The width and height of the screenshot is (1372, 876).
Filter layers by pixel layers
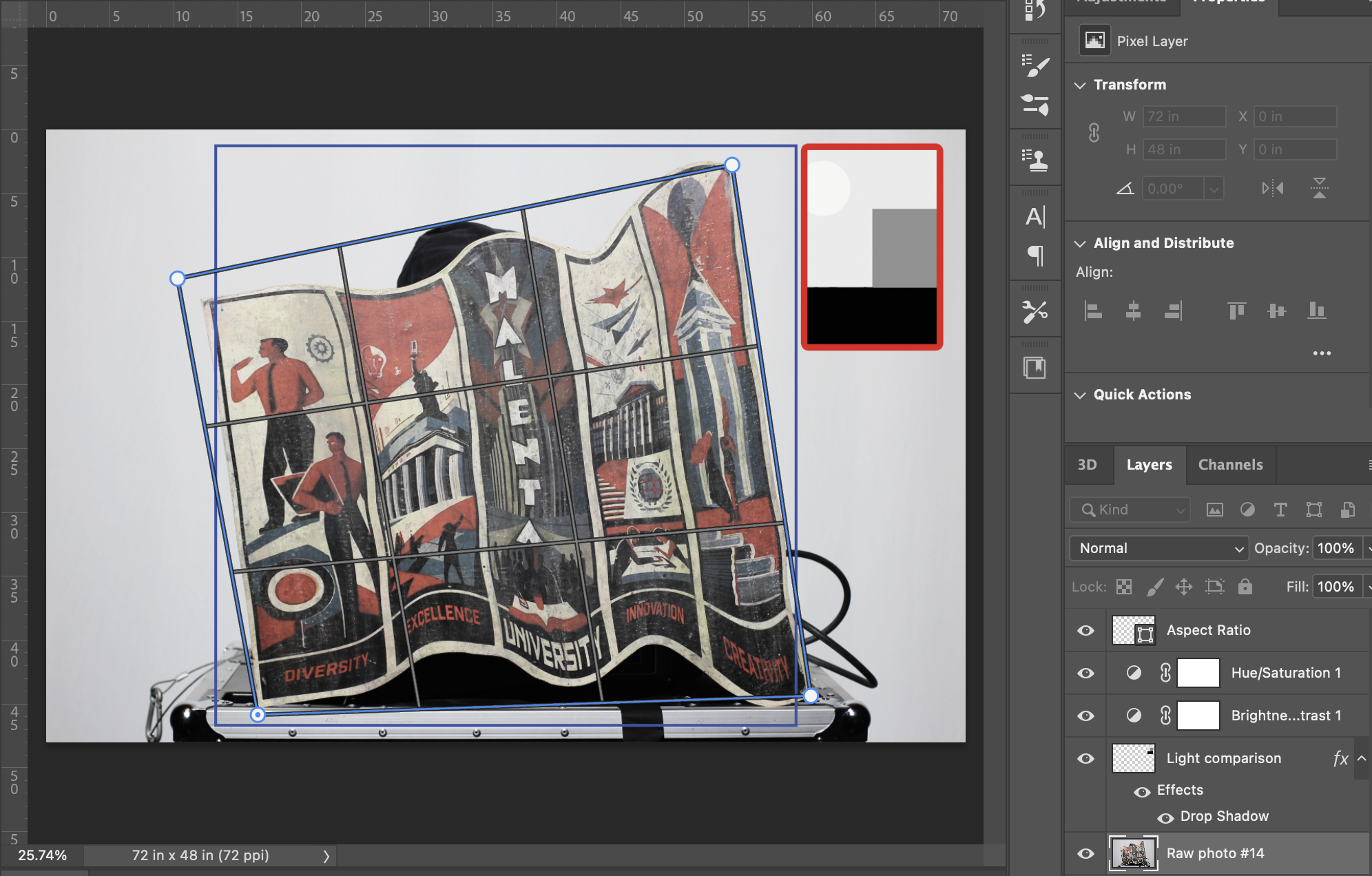coord(1215,510)
